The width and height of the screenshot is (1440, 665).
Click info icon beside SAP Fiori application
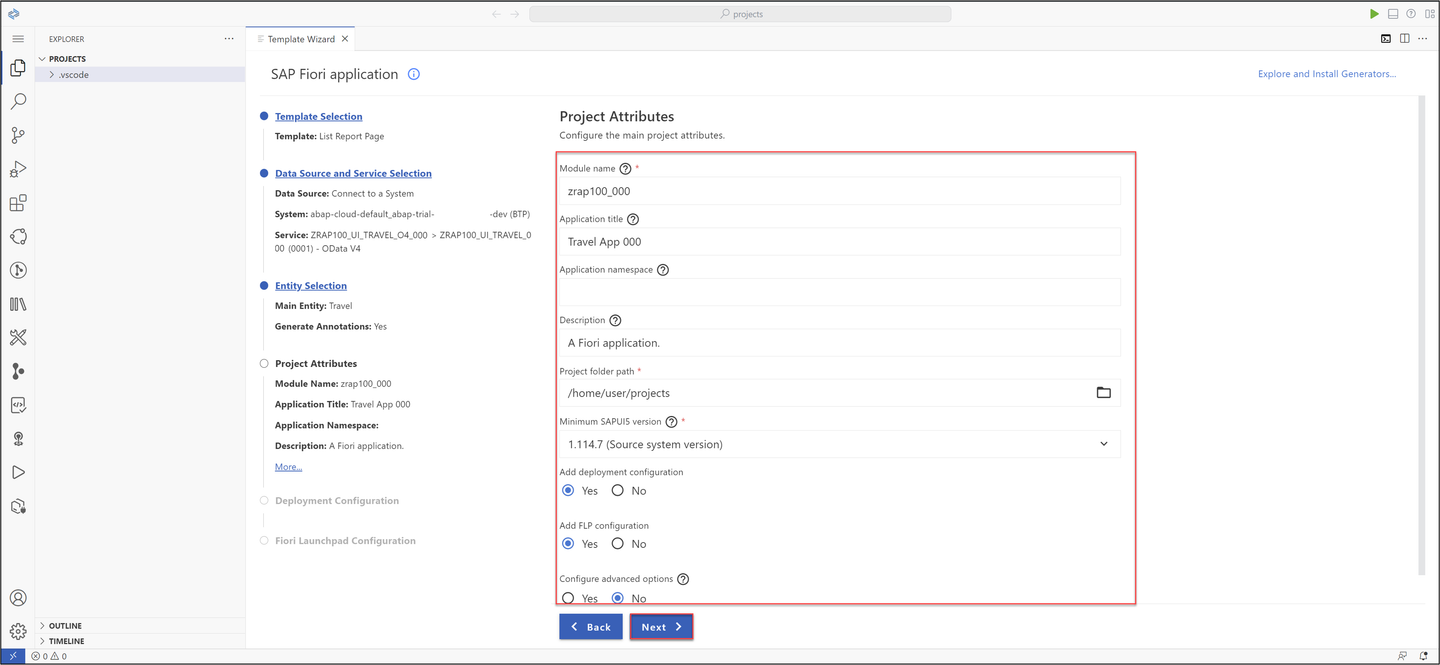(414, 74)
